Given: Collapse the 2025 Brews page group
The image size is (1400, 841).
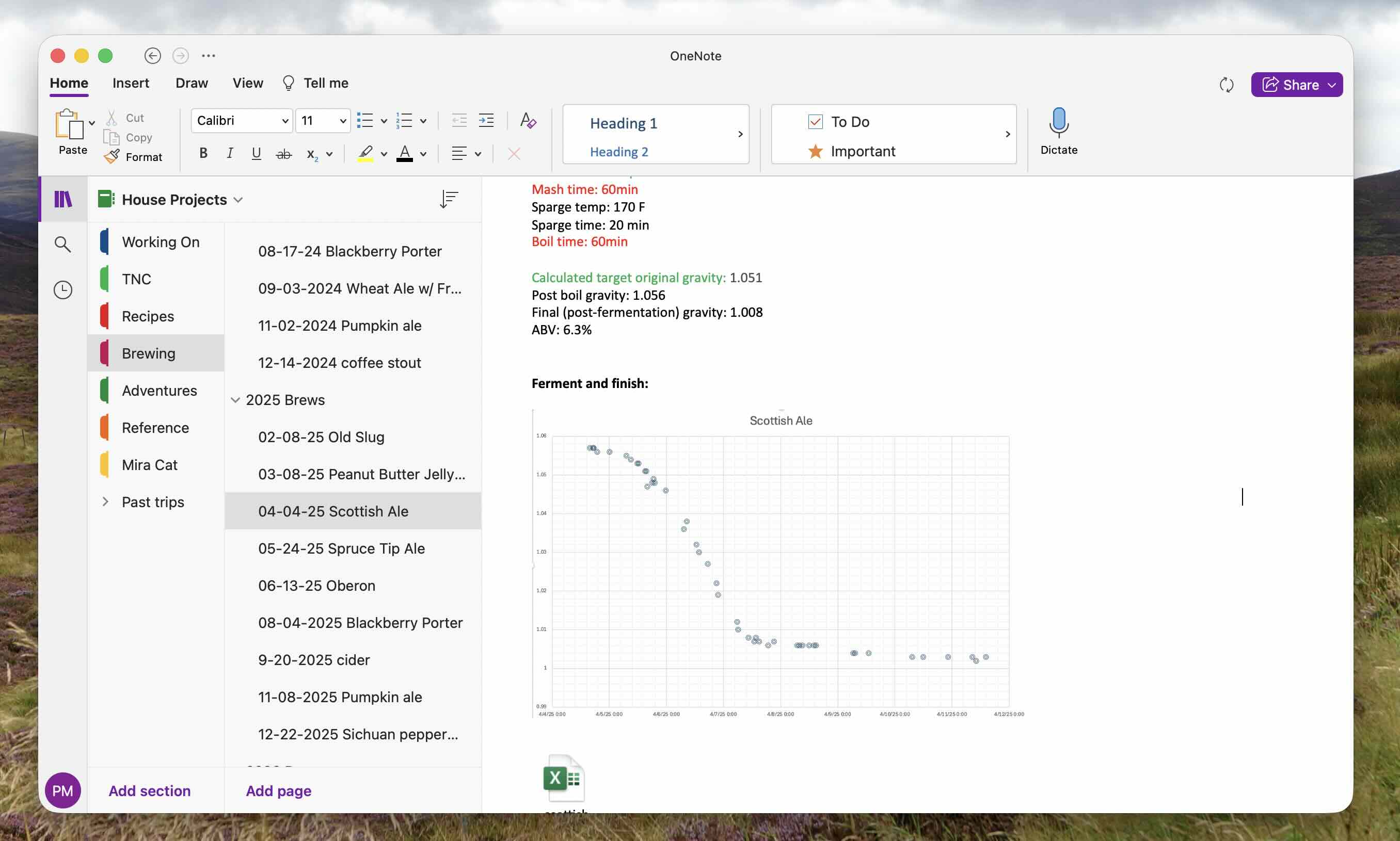Looking at the screenshot, I should 235,400.
